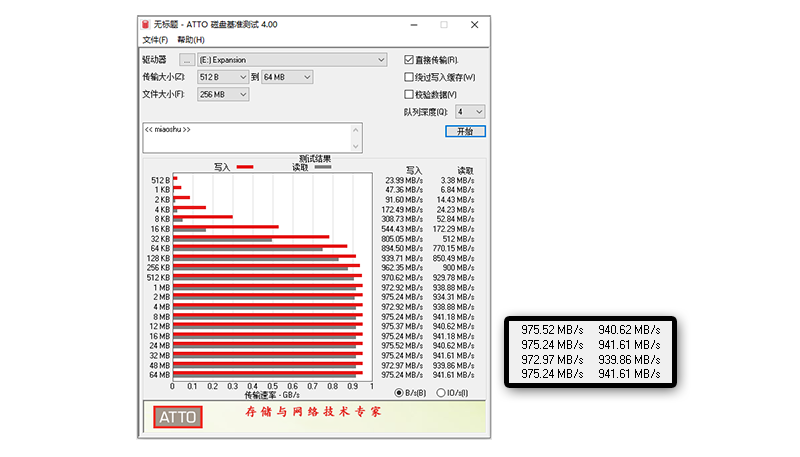Click the 开始 start button
Viewport: 800px width, 457px height.
(465, 132)
